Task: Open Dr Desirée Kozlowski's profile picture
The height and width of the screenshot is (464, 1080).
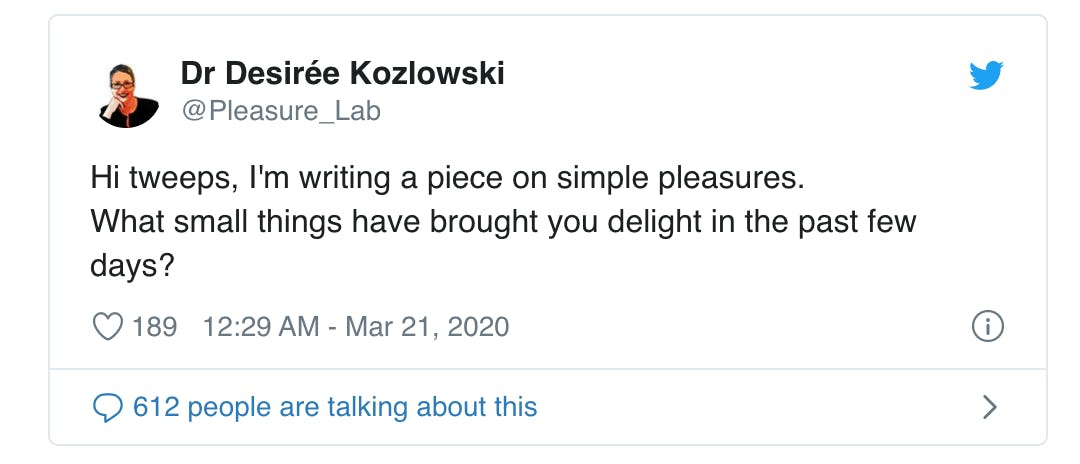Action: (130, 93)
